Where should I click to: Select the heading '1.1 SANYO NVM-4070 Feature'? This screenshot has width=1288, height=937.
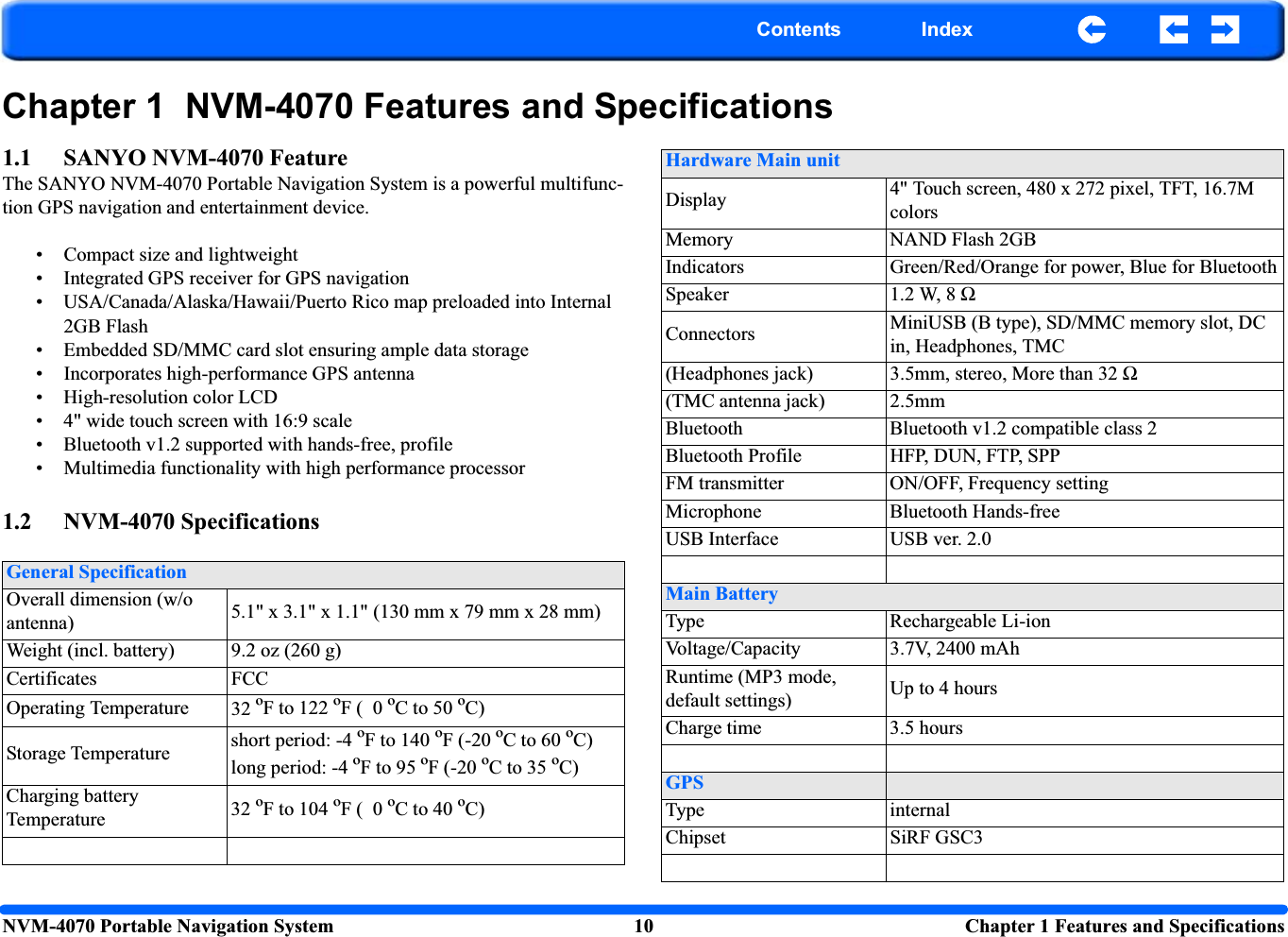176,158
